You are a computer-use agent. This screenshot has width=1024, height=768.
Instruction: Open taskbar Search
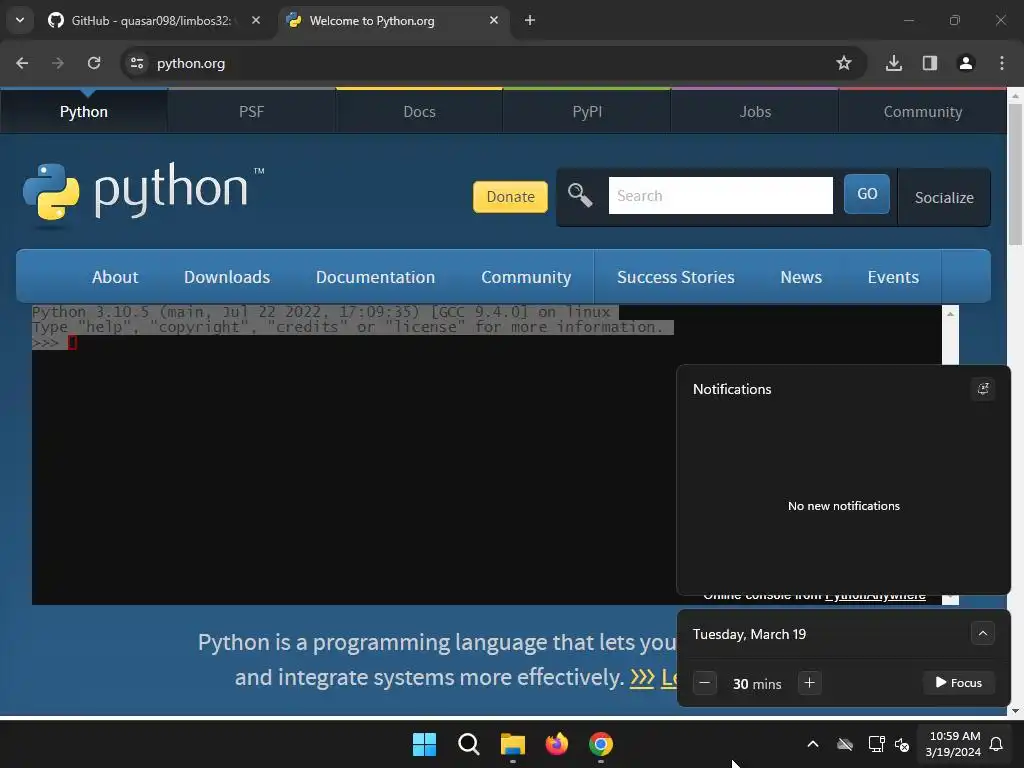coord(468,744)
